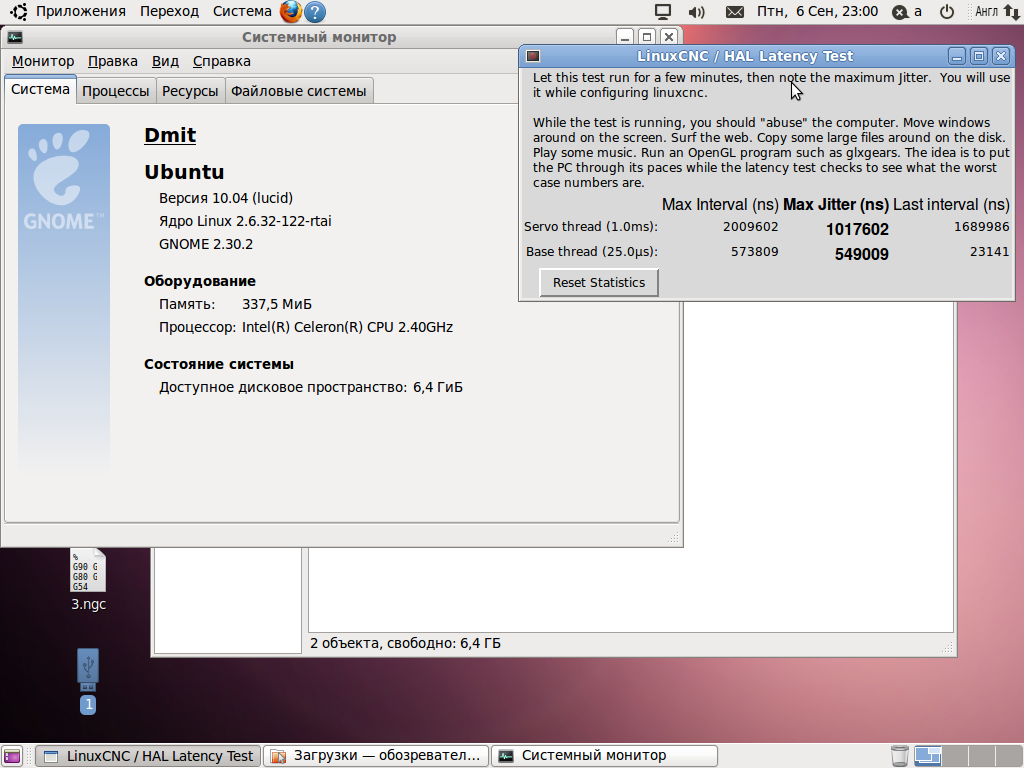Click the System Monitor title bar icon
This screenshot has width=1024, height=768.
pyautogui.click(x=15, y=37)
